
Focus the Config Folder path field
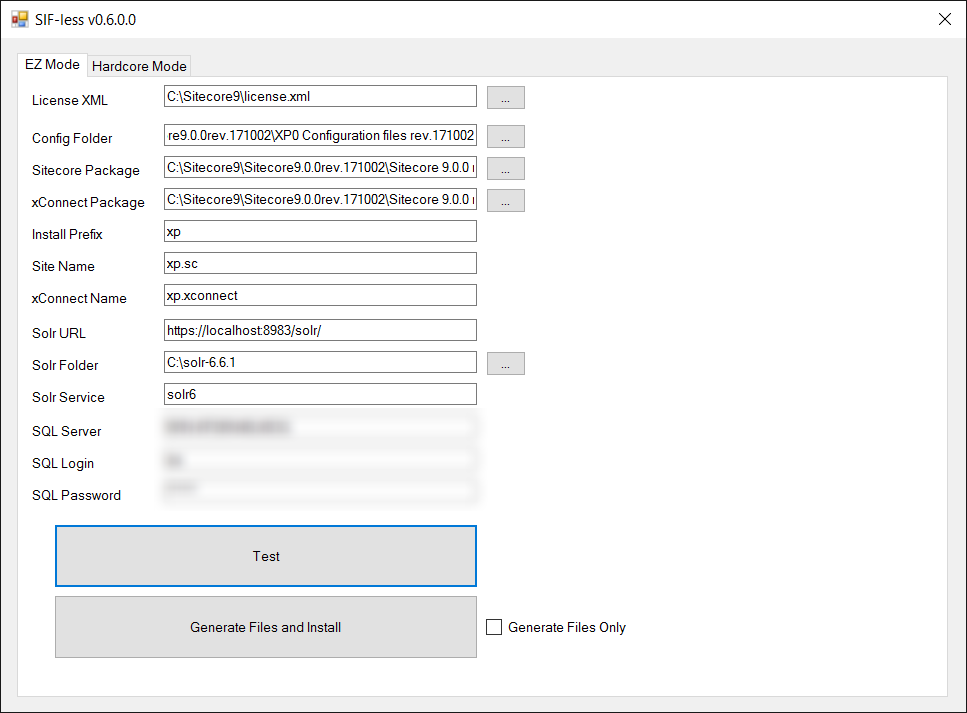pos(320,135)
